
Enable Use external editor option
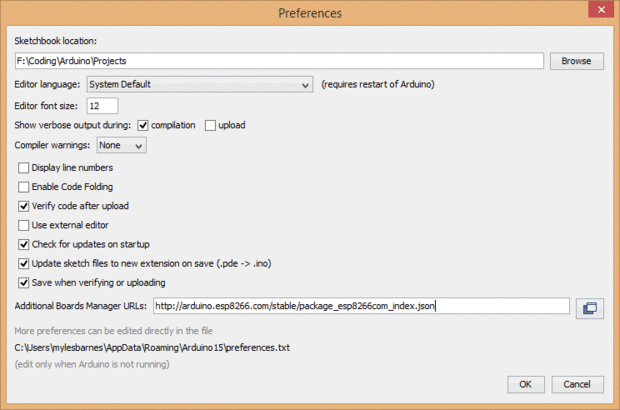(24, 224)
